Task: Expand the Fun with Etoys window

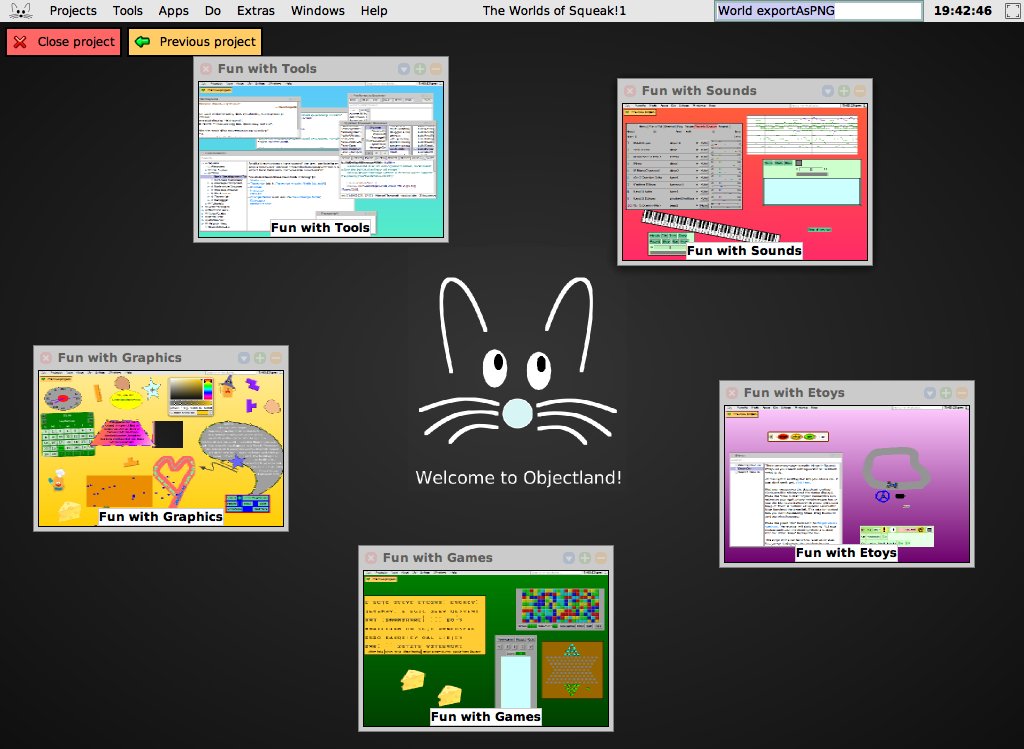Action: (946, 393)
